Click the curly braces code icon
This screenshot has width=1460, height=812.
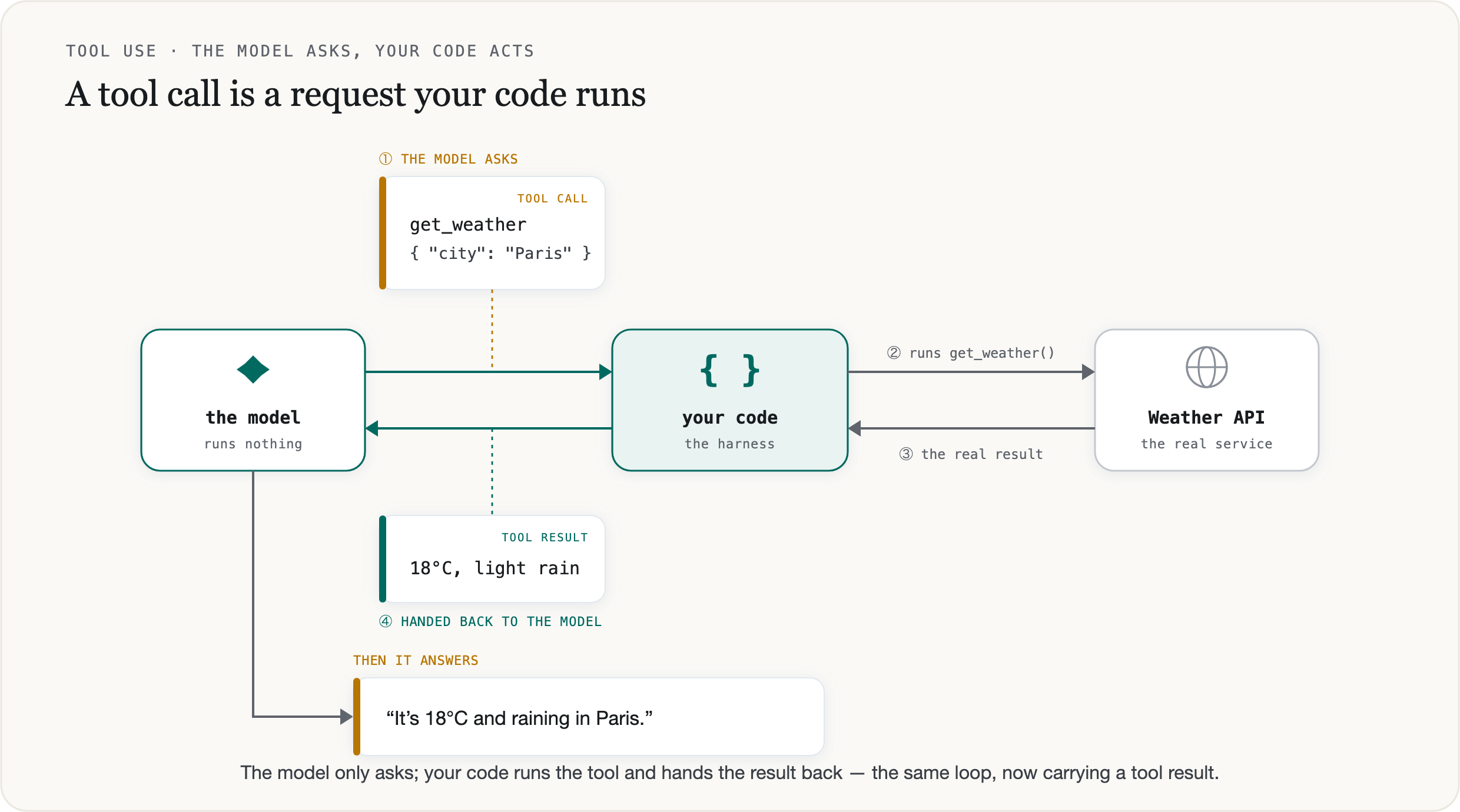tap(730, 370)
